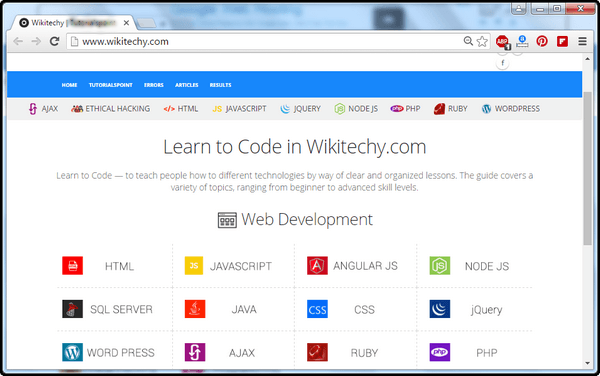The height and width of the screenshot is (376, 600).
Task: Go to WORDPRESS in the gray category bar
Action: [x=510, y=109]
